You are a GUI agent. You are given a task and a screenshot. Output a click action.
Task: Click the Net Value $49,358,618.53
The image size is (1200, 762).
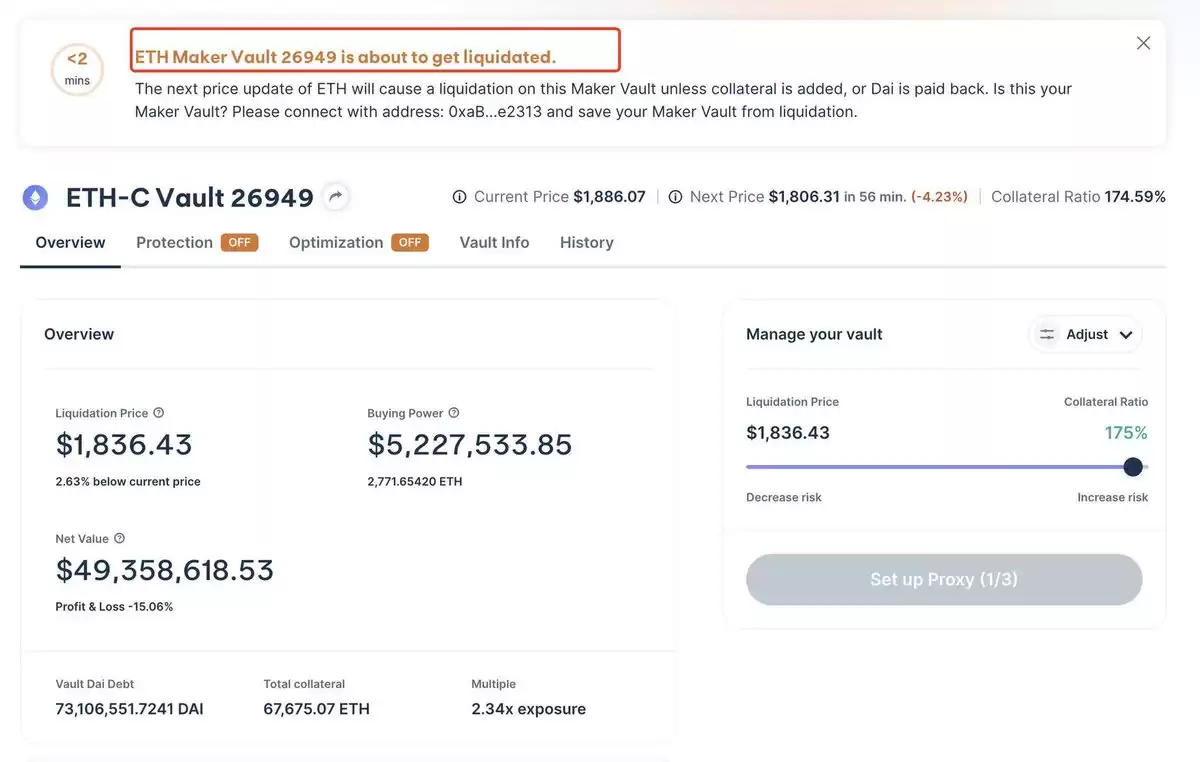click(165, 570)
